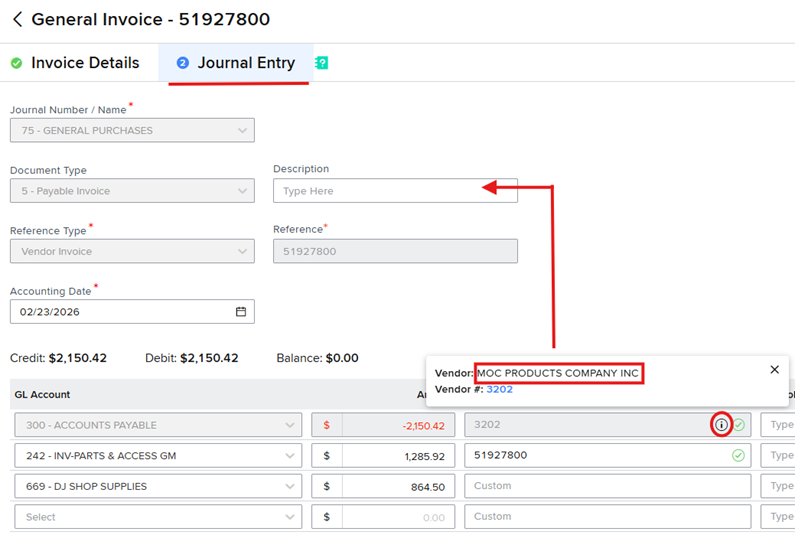Click green checkmark in 51927800 control field
795x548 pixels.
(x=738, y=456)
